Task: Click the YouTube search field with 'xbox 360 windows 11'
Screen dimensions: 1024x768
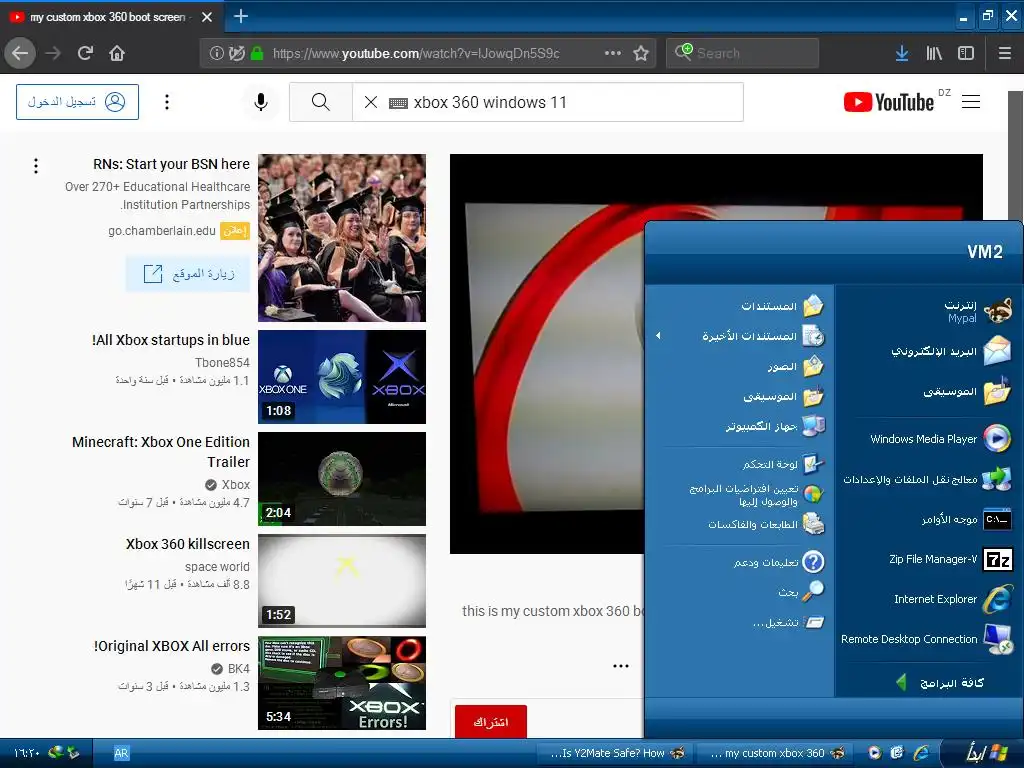Action: 547,102
